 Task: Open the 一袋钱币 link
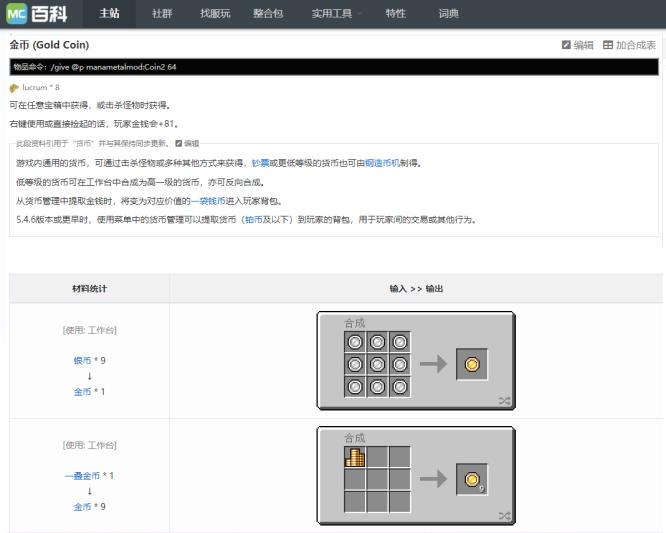pyautogui.click(x=208, y=201)
